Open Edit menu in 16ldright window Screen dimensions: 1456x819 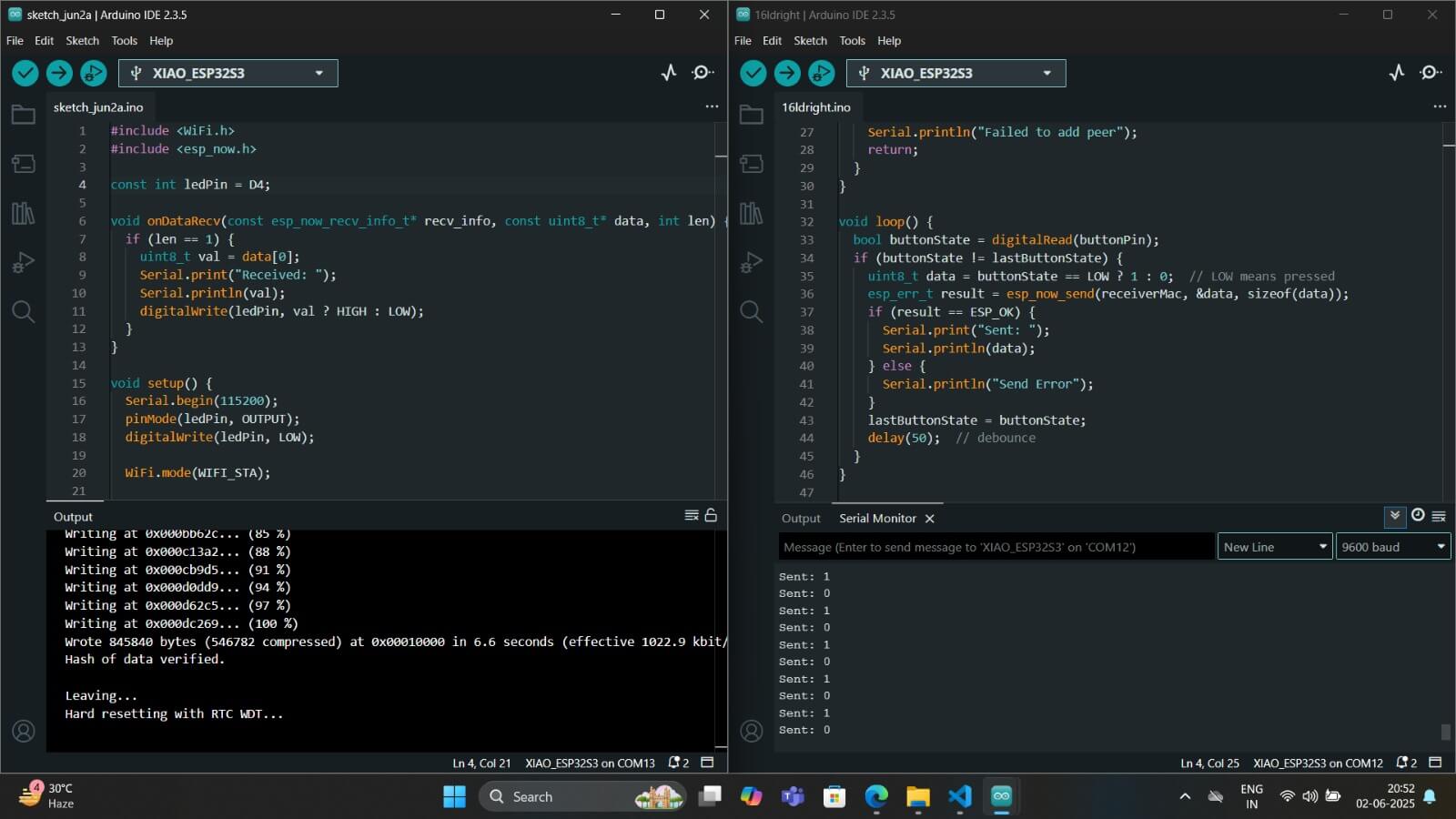(772, 41)
